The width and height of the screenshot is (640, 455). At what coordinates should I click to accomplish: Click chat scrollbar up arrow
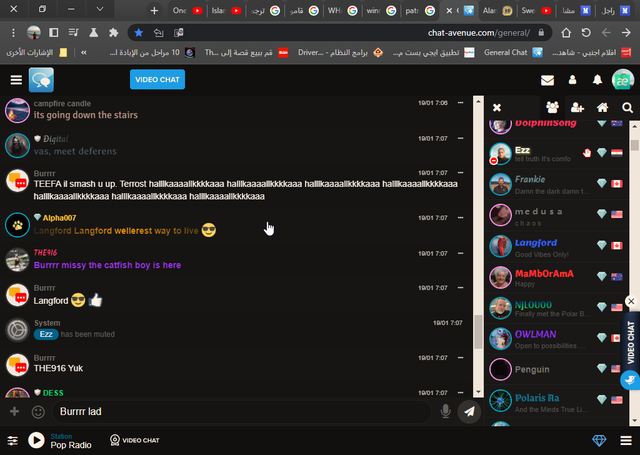tap(478, 101)
